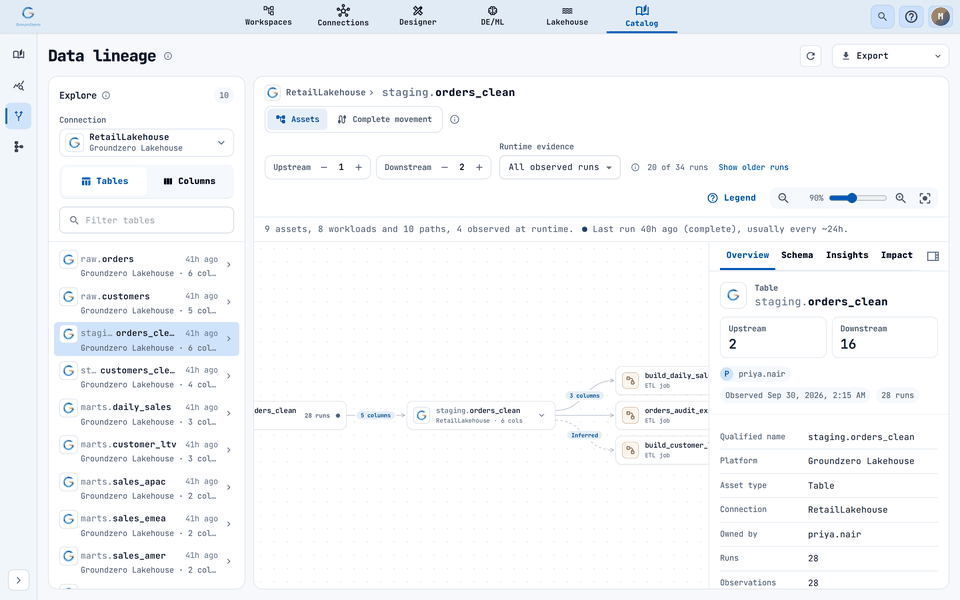Expand the marts.customer_ltv row chevron
The image size is (960, 600).
(228, 450)
